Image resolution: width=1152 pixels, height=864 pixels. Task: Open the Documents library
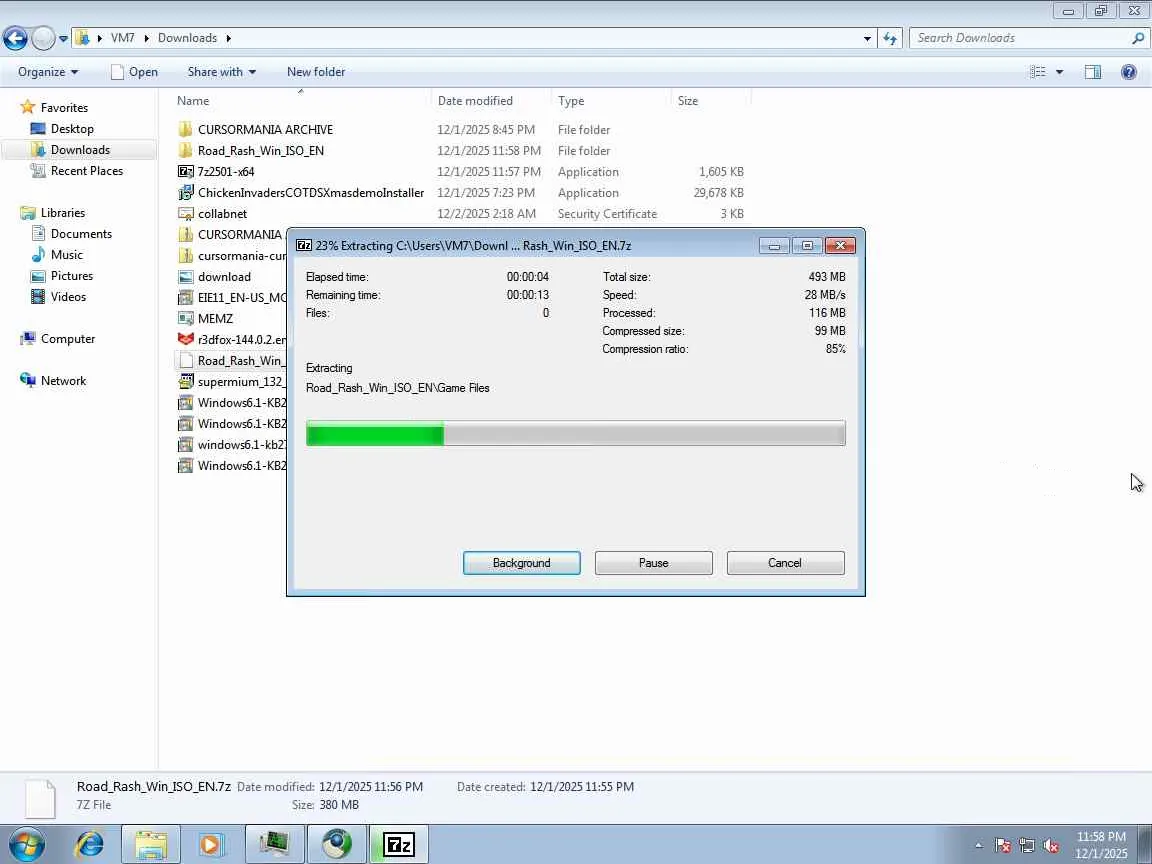point(81,234)
